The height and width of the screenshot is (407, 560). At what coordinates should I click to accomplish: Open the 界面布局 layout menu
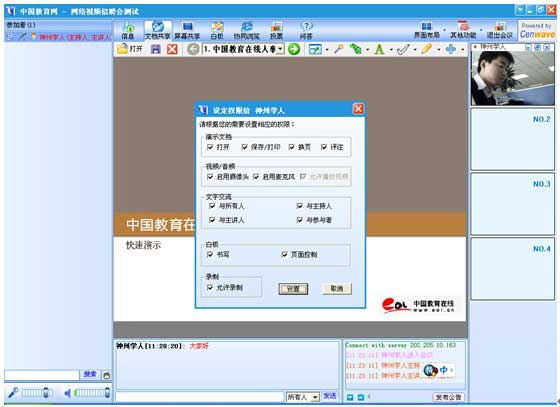(426, 30)
